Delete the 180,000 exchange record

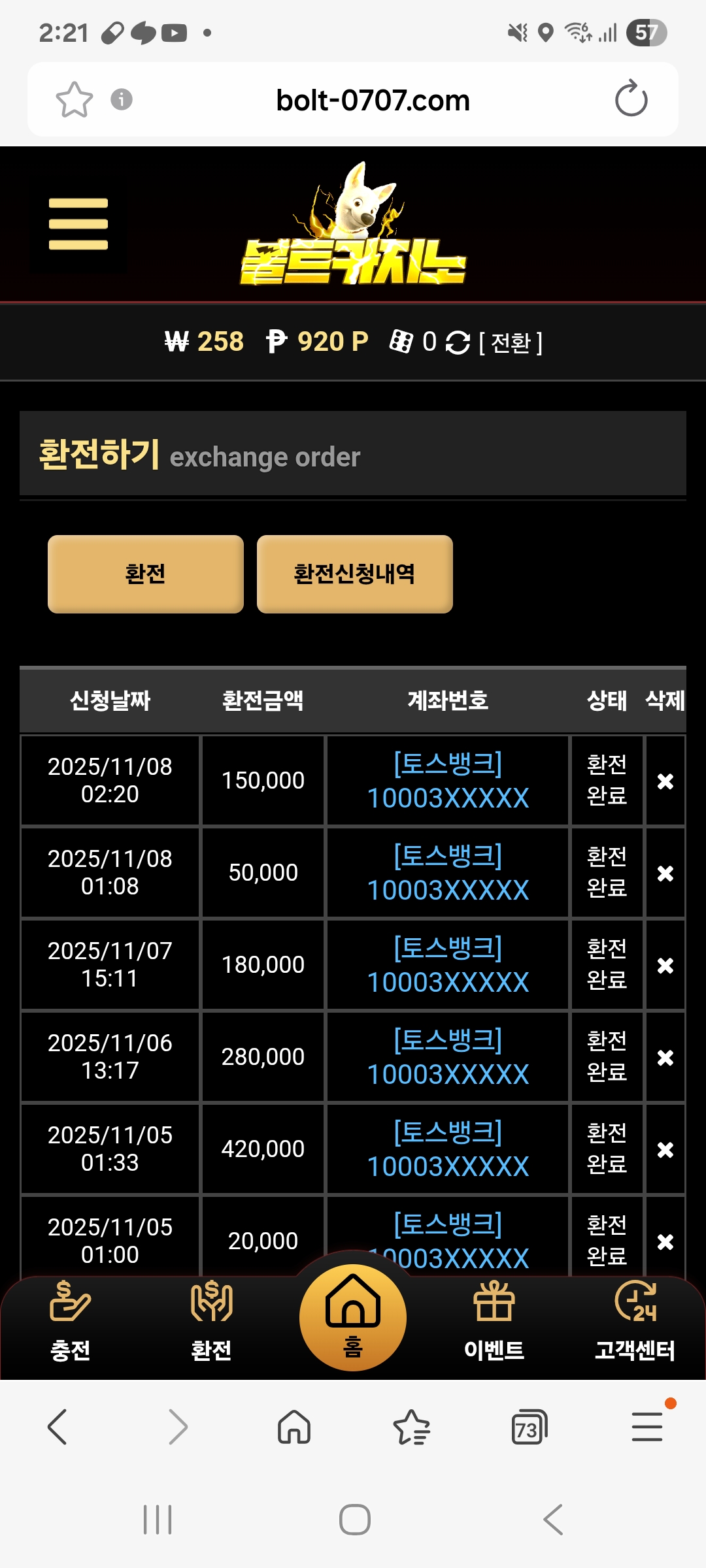(x=665, y=966)
